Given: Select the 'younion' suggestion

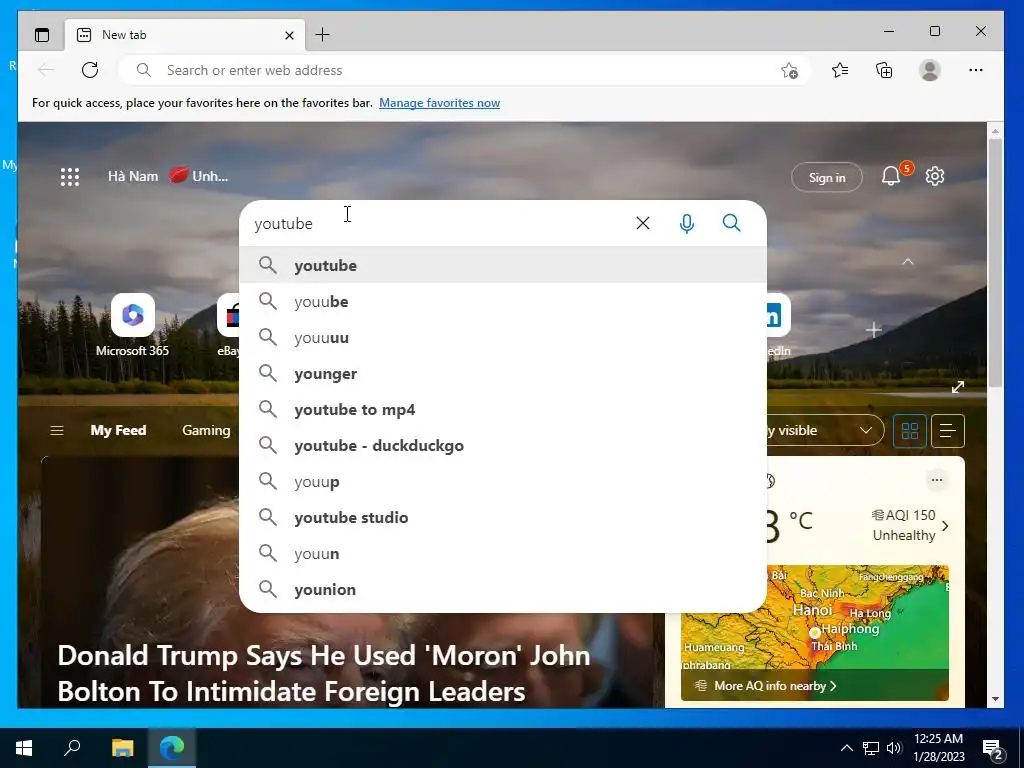Looking at the screenshot, I should 503,589.
